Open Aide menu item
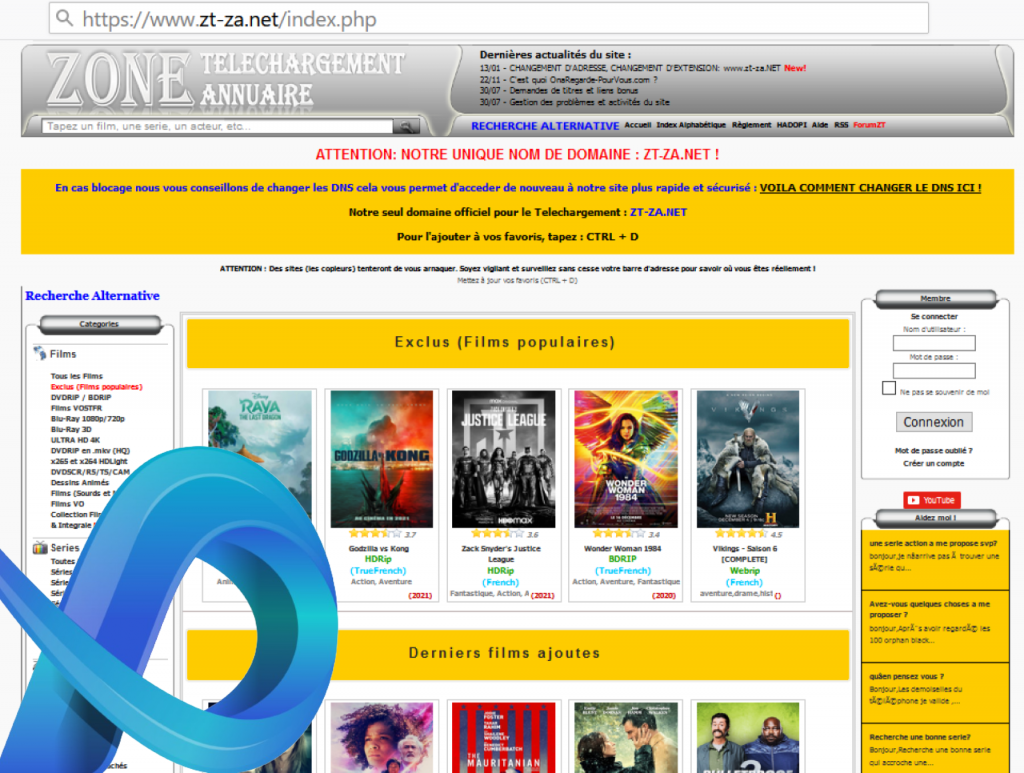The height and width of the screenshot is (773, 1024). pos(820,125)
